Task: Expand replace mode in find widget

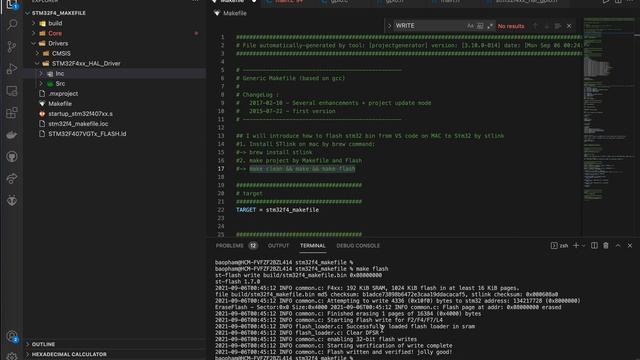Action: 389,26
